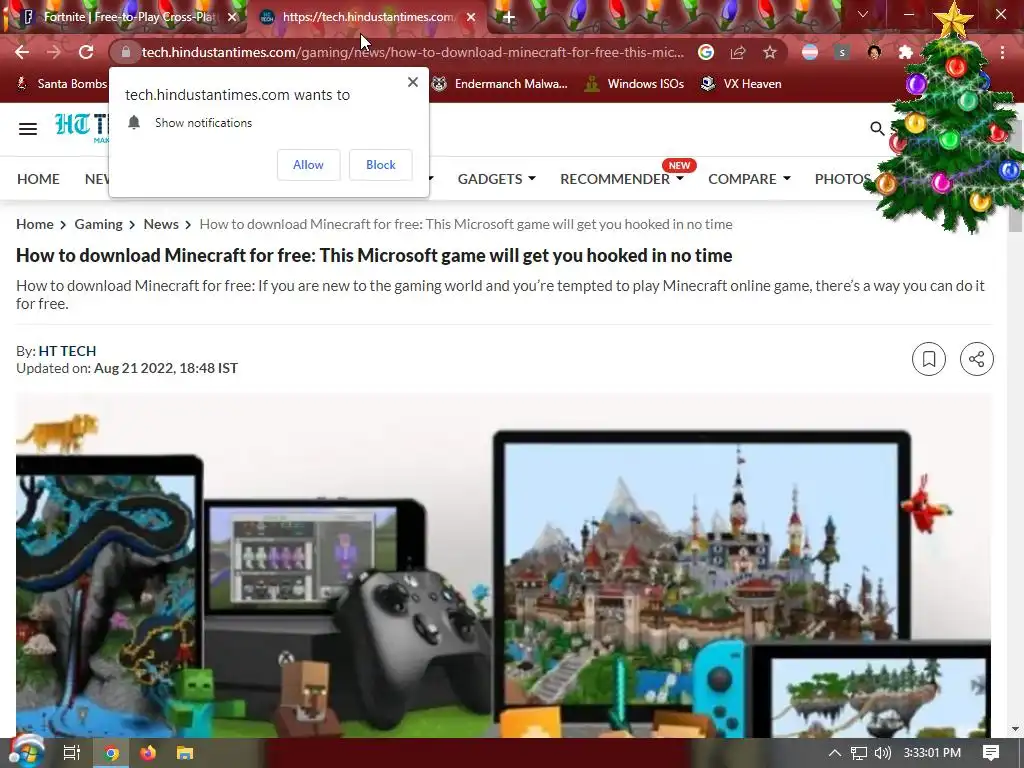Expand the COMPARE dropdown menu
Image resolution: width=1024 pixels, height=768 pixels.
(749, 179)
